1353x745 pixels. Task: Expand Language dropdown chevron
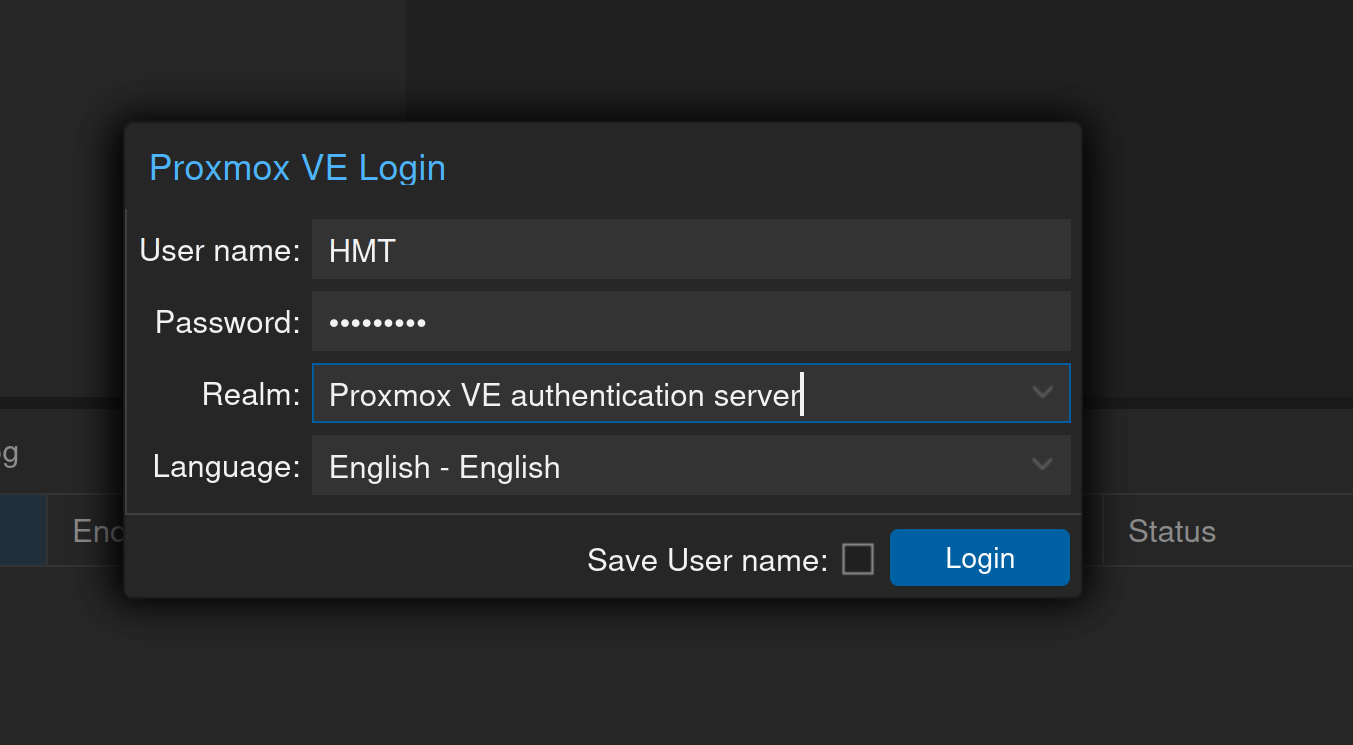click(x=1043, y=465)
